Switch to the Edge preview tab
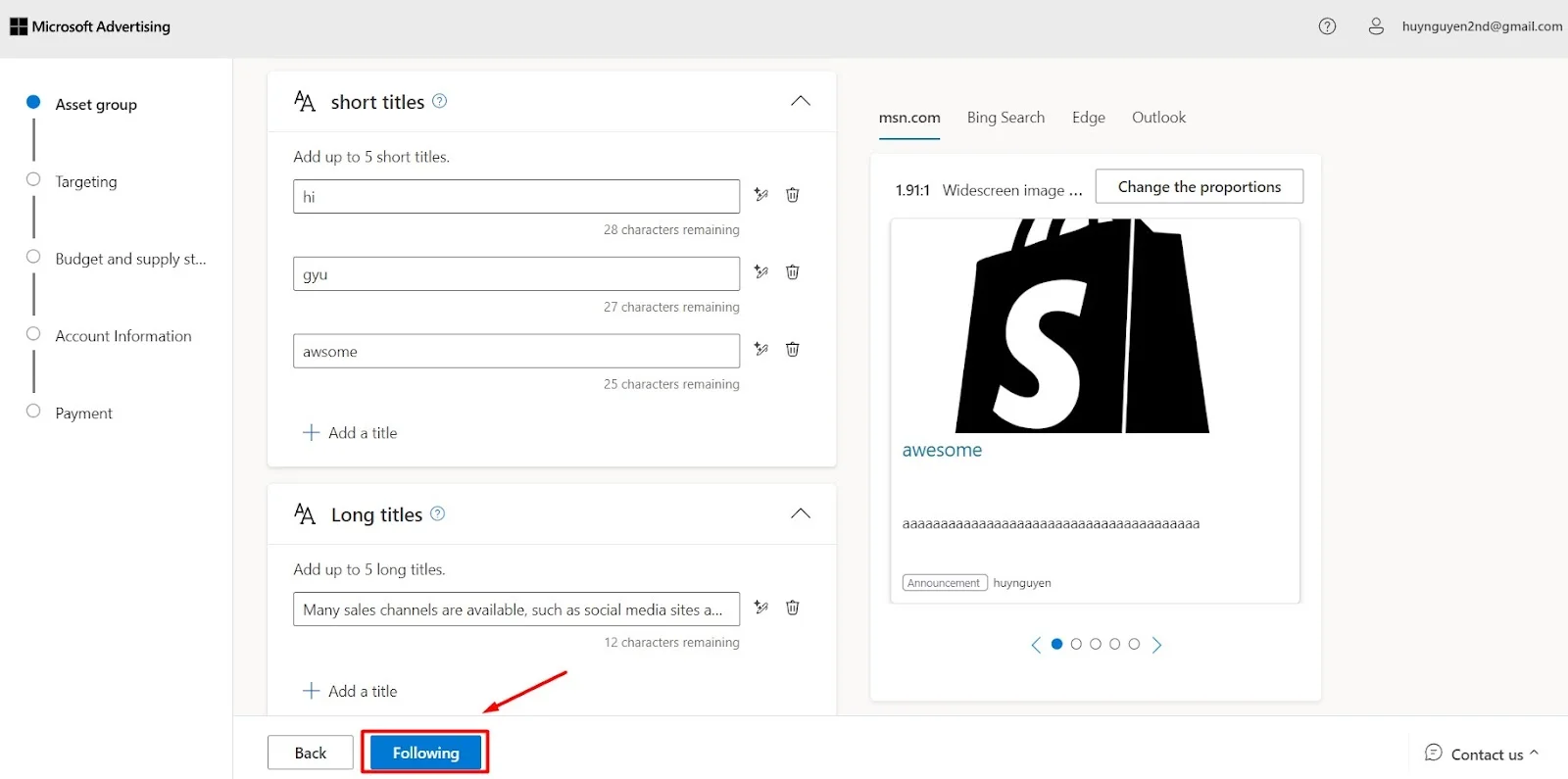Viewport: 1568px width, 779px height. 1089,118
